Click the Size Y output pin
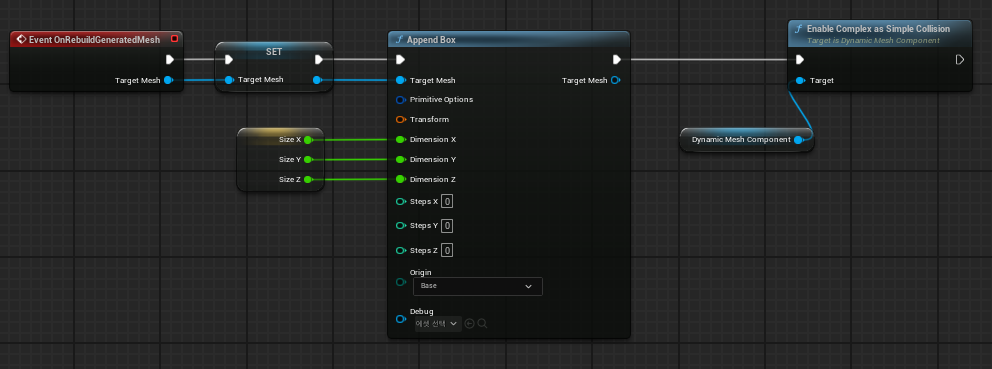The width and height of the screenshot is (992, 369). click(307, 159)
